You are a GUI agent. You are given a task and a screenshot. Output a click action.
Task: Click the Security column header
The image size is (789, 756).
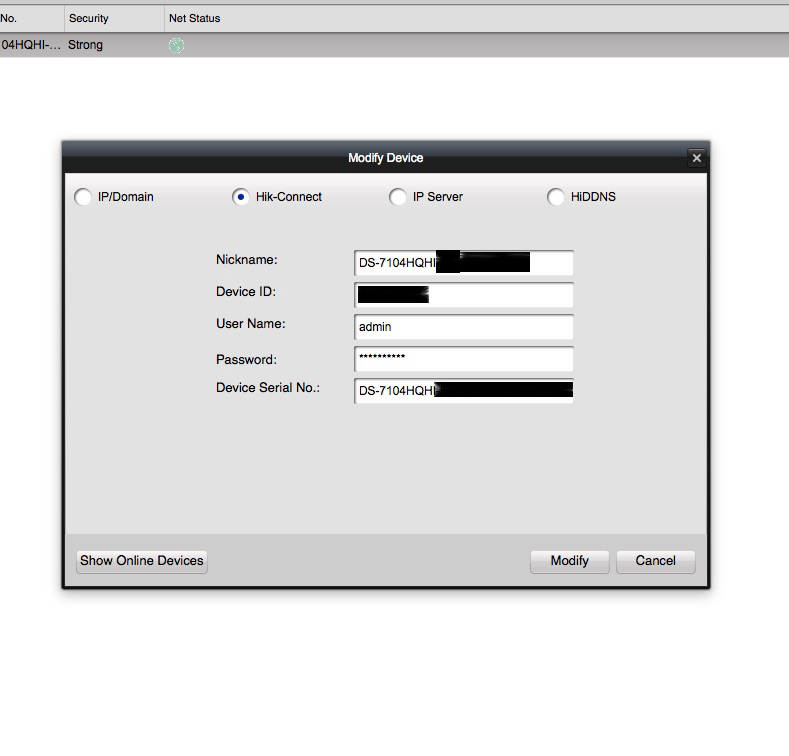click(112, 18)
